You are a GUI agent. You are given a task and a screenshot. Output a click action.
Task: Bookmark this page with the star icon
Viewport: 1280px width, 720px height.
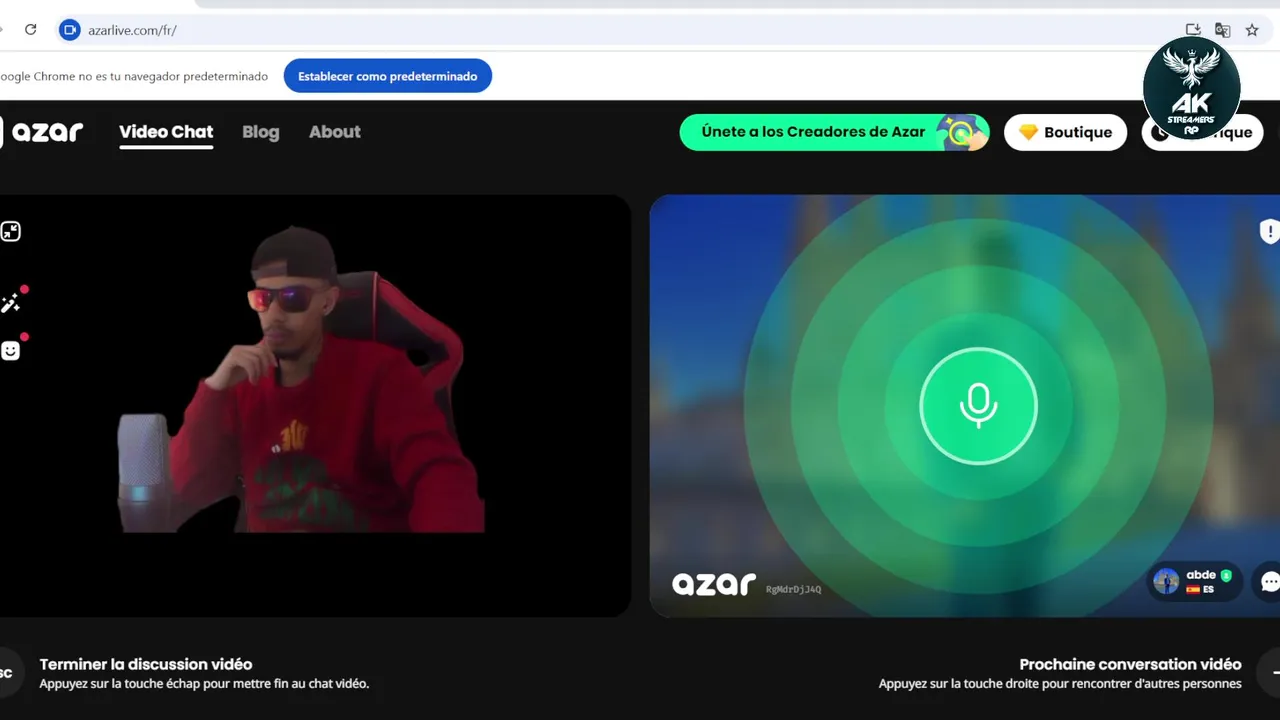click(1252, 30)
